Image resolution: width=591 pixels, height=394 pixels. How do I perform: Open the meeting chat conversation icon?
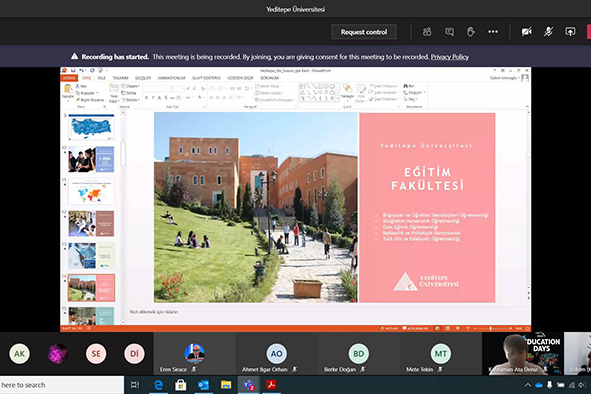coord(449,32)
